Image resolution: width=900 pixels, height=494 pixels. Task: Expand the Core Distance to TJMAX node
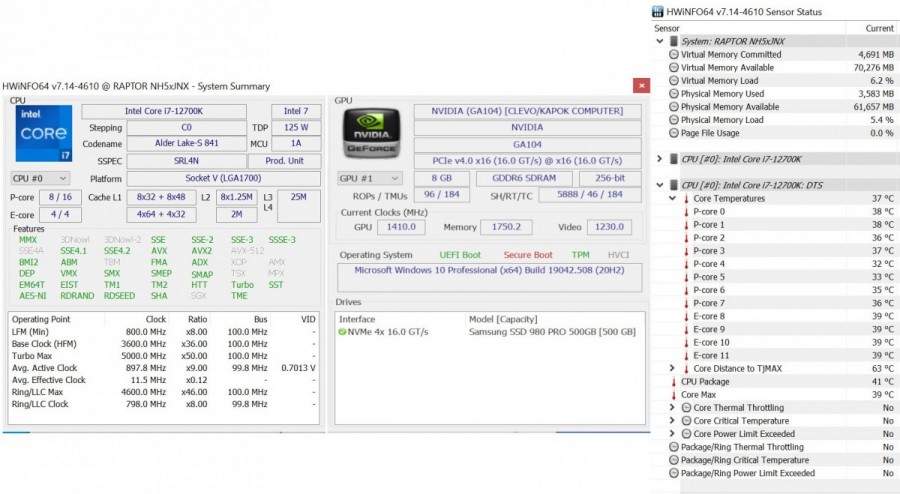point(672,368)
